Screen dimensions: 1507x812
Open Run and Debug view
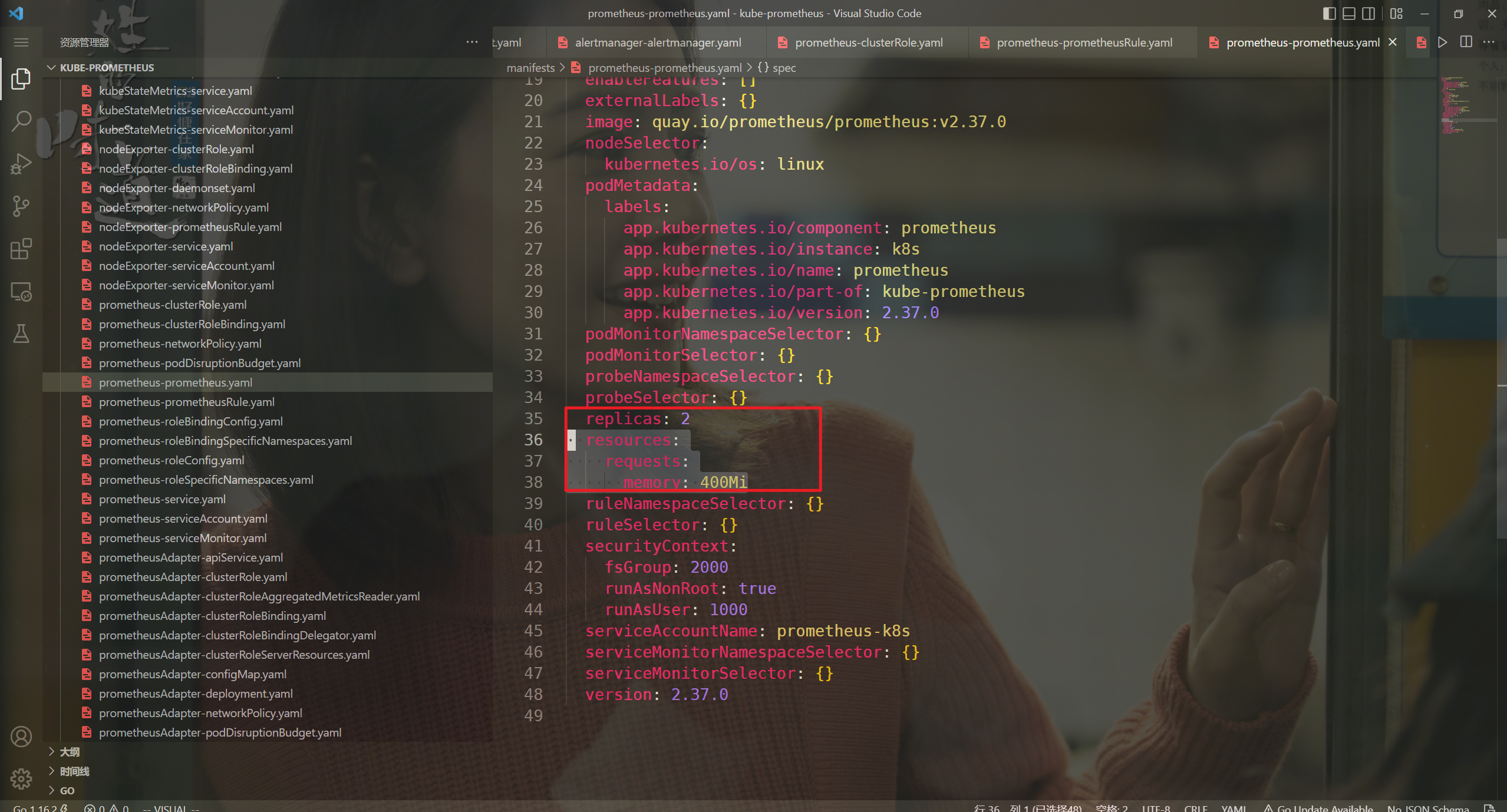tap(21, 163)
